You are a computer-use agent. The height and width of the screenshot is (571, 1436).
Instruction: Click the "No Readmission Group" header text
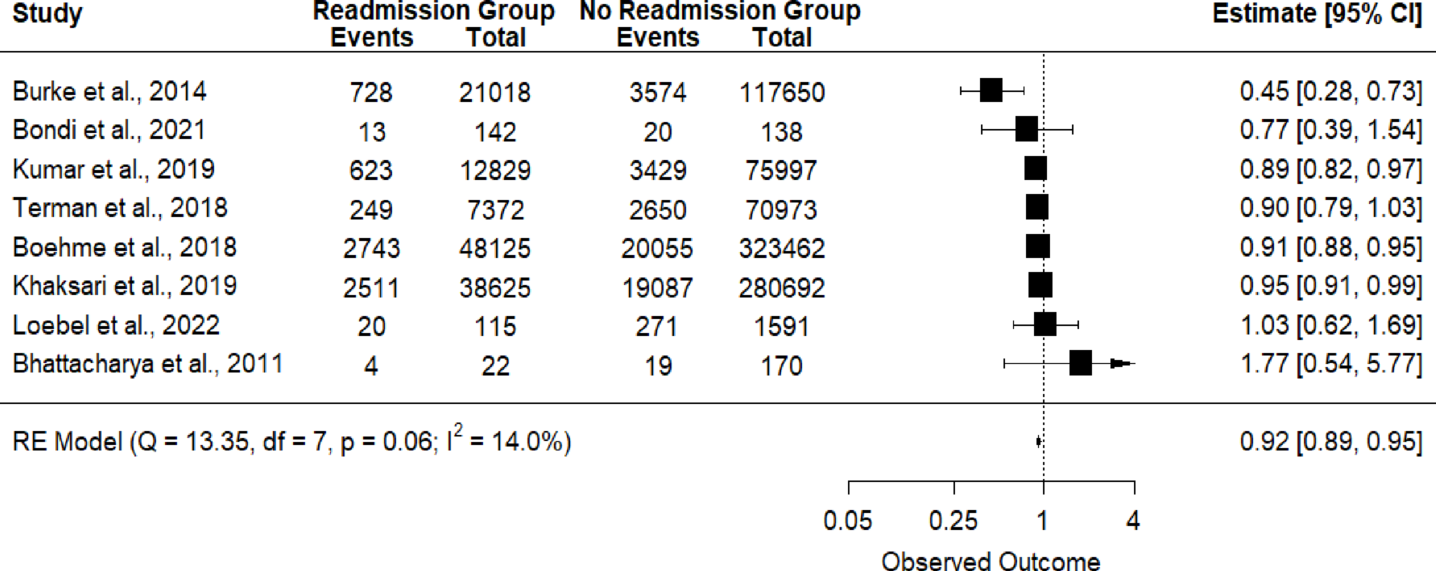(719, 12)
